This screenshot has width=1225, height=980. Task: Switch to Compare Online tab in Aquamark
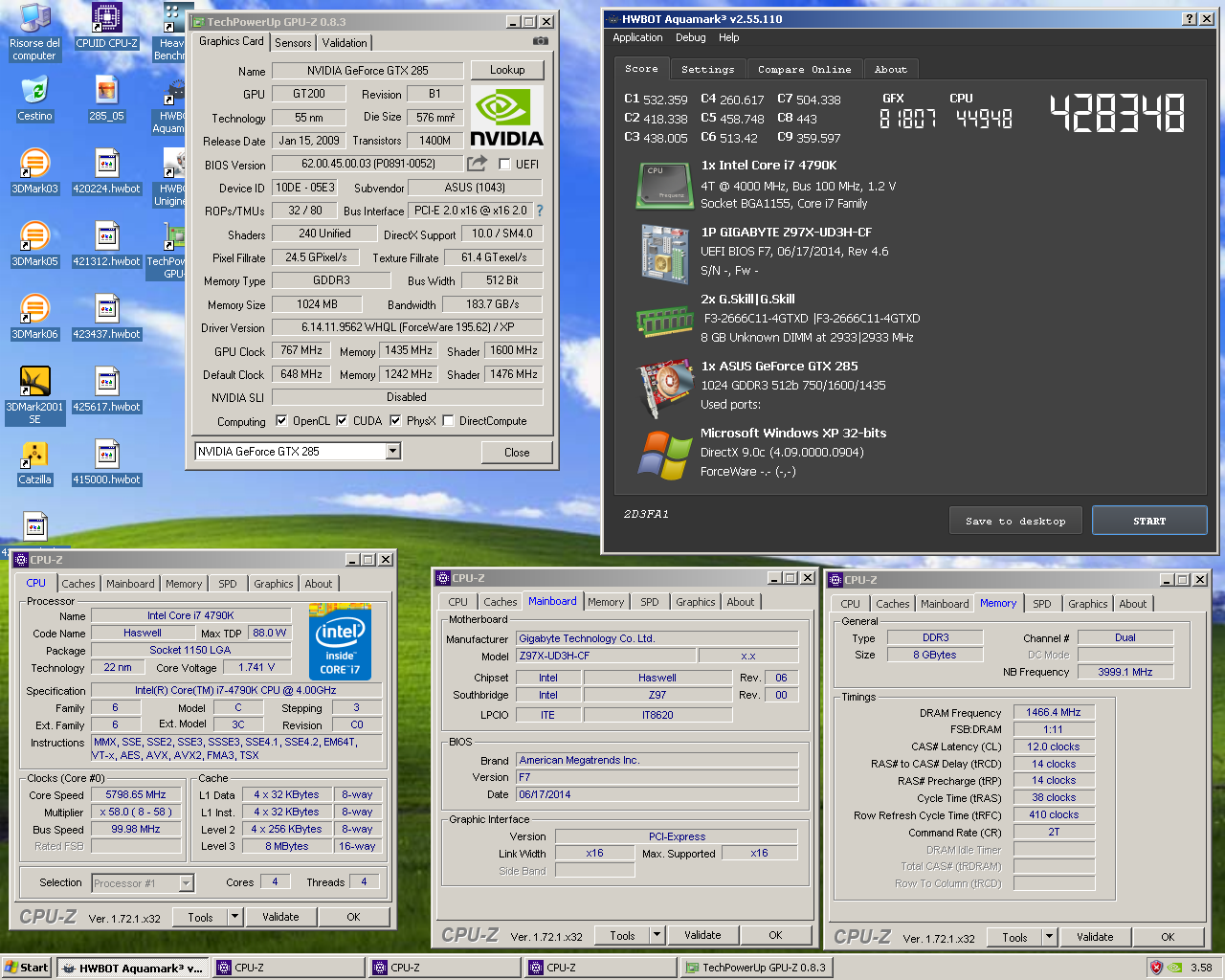[x=805, y=69]
